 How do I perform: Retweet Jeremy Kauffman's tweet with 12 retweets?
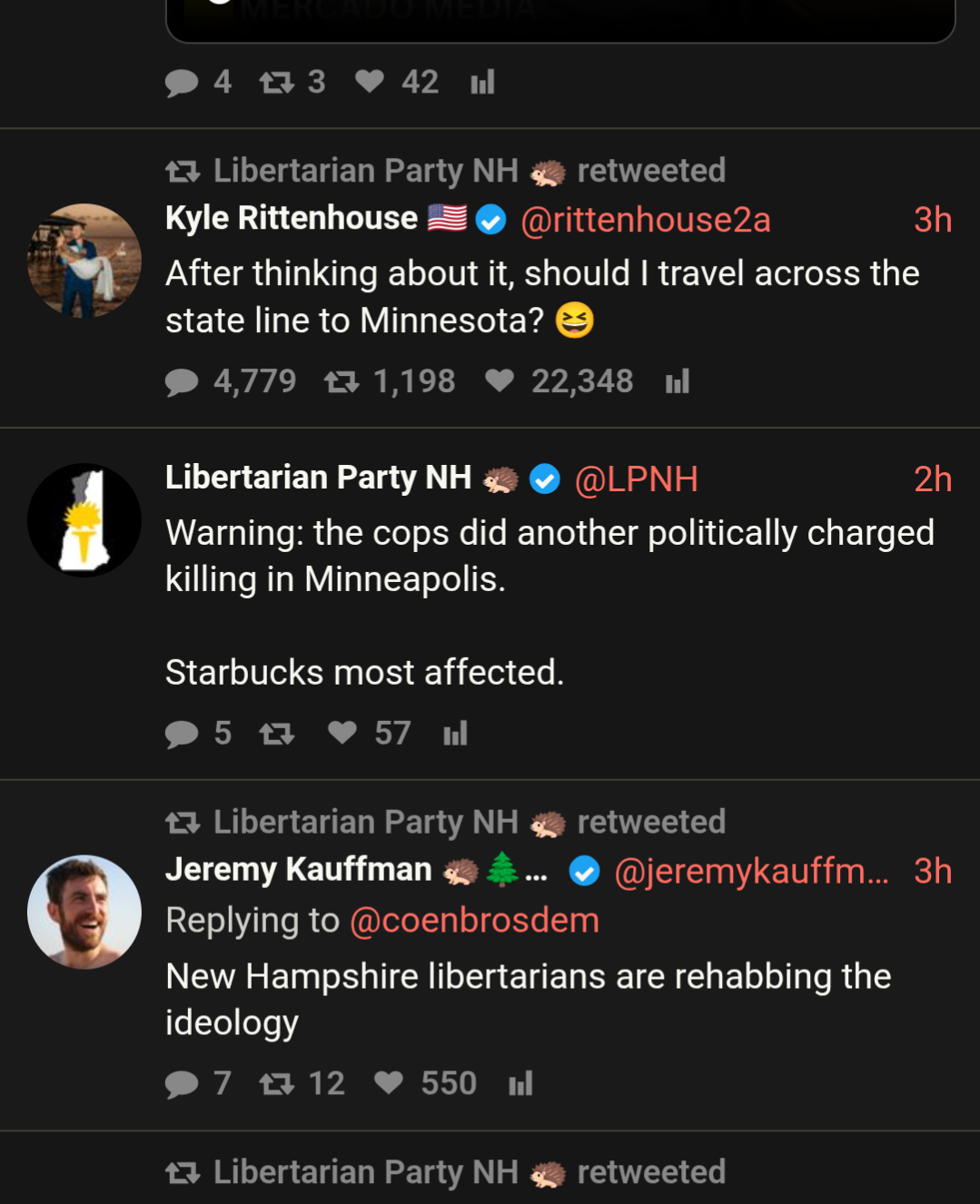point(277,1084)
